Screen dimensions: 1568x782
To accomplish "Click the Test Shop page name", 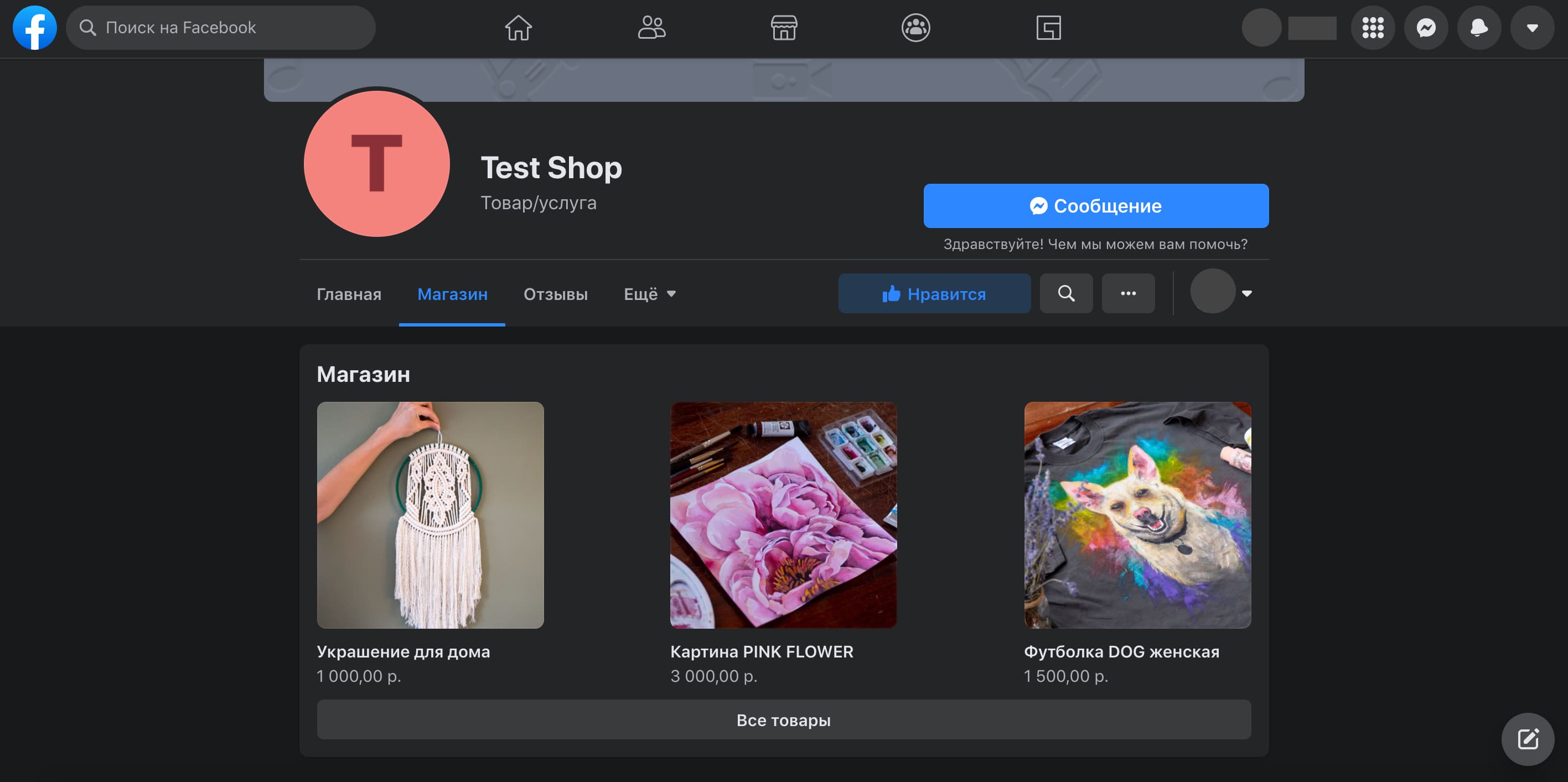I will point(551,167).
